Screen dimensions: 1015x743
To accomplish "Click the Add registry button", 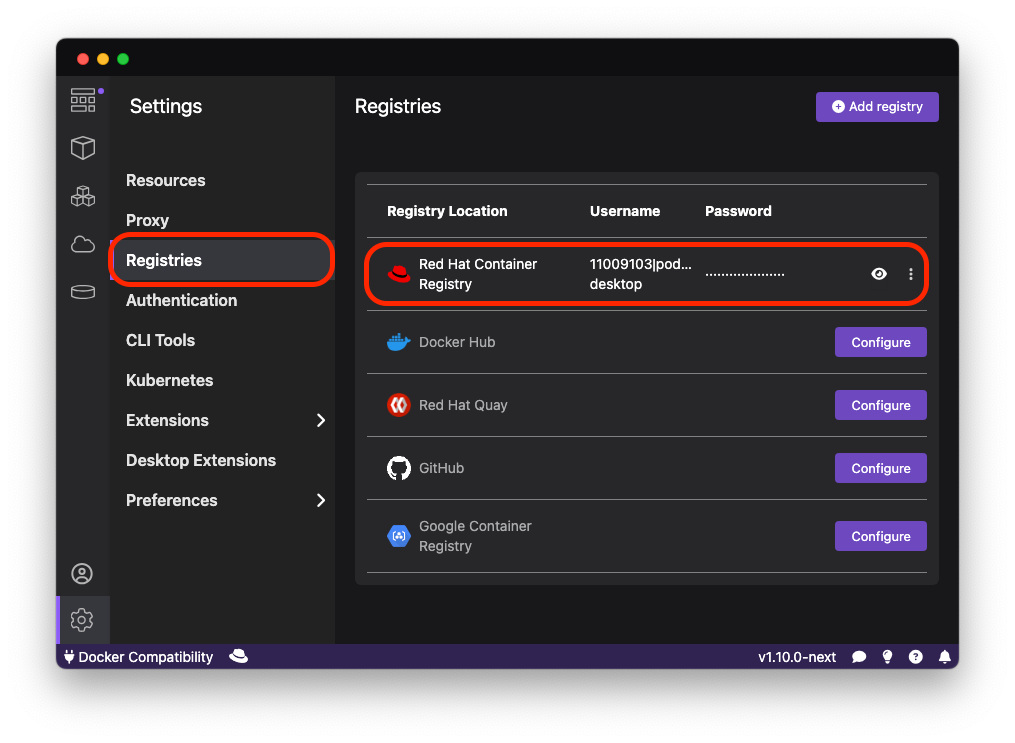I will coord(877,107).
